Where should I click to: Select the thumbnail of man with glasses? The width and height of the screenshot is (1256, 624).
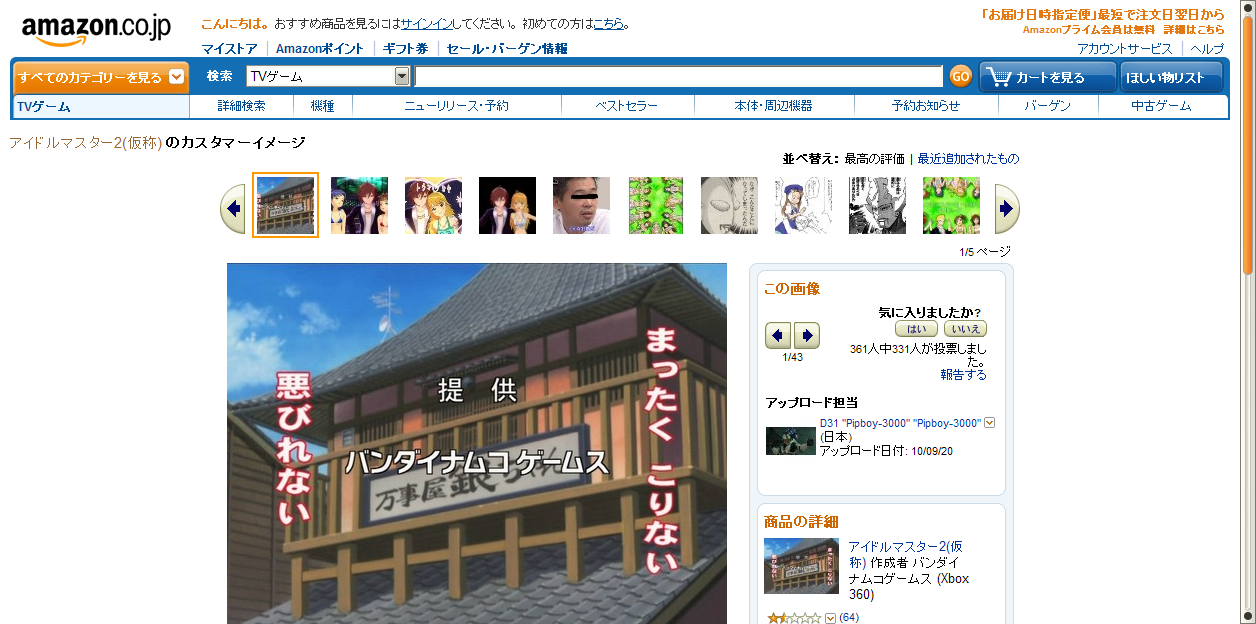(581, 206)
